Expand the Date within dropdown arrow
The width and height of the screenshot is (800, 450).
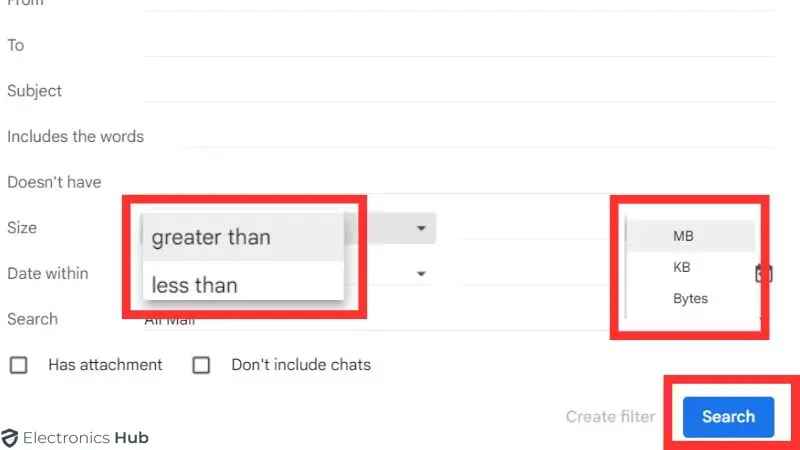point(421,273)
